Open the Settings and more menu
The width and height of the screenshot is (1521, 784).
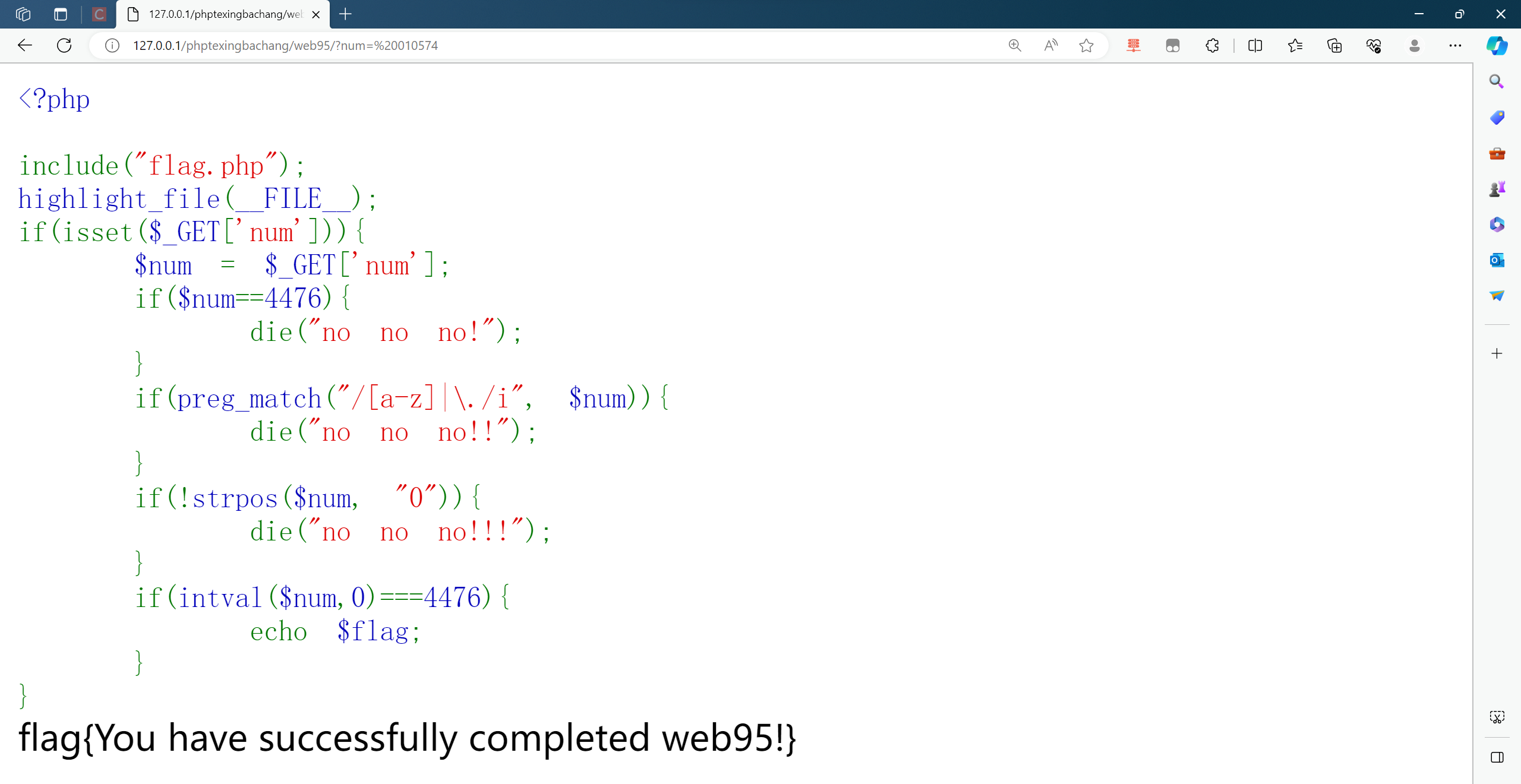pos(1456,46)
